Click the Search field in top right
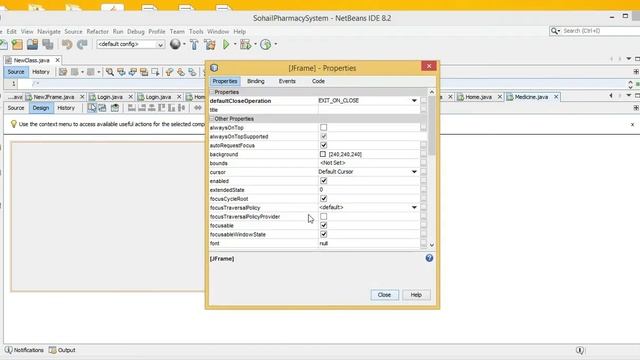 click(x=598, y=31)
